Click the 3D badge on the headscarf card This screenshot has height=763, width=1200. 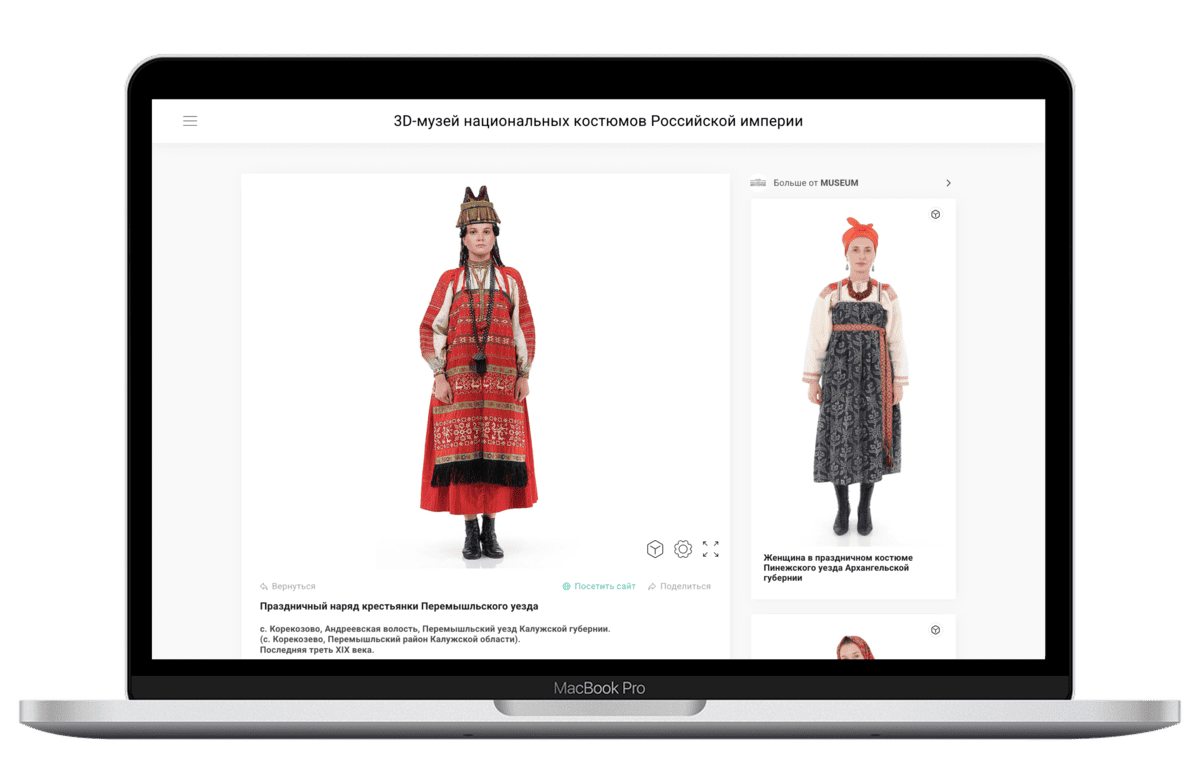(935, 630)
